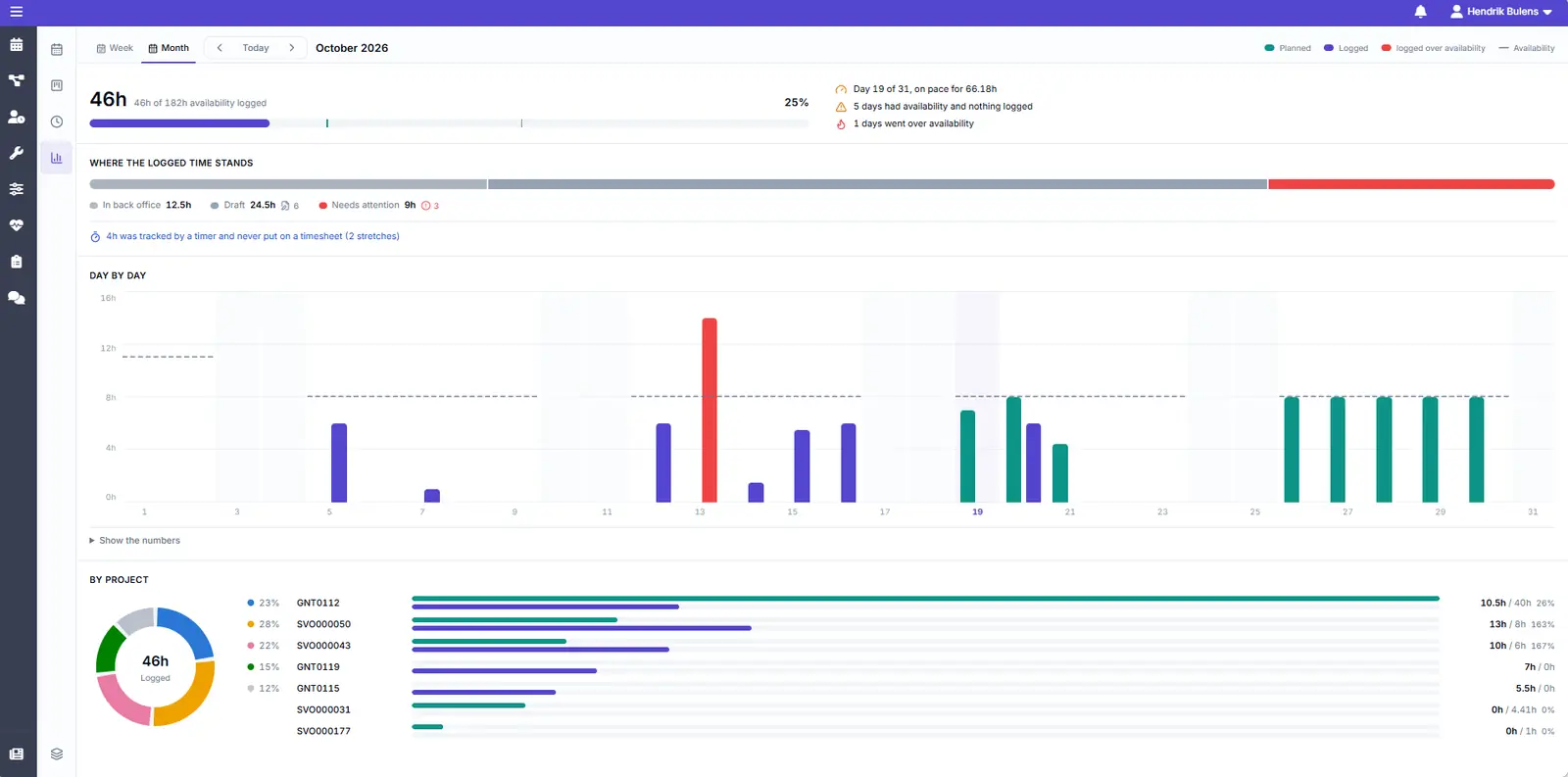Switch to the Week tab

pyautogui.click(x=115, y=48)
